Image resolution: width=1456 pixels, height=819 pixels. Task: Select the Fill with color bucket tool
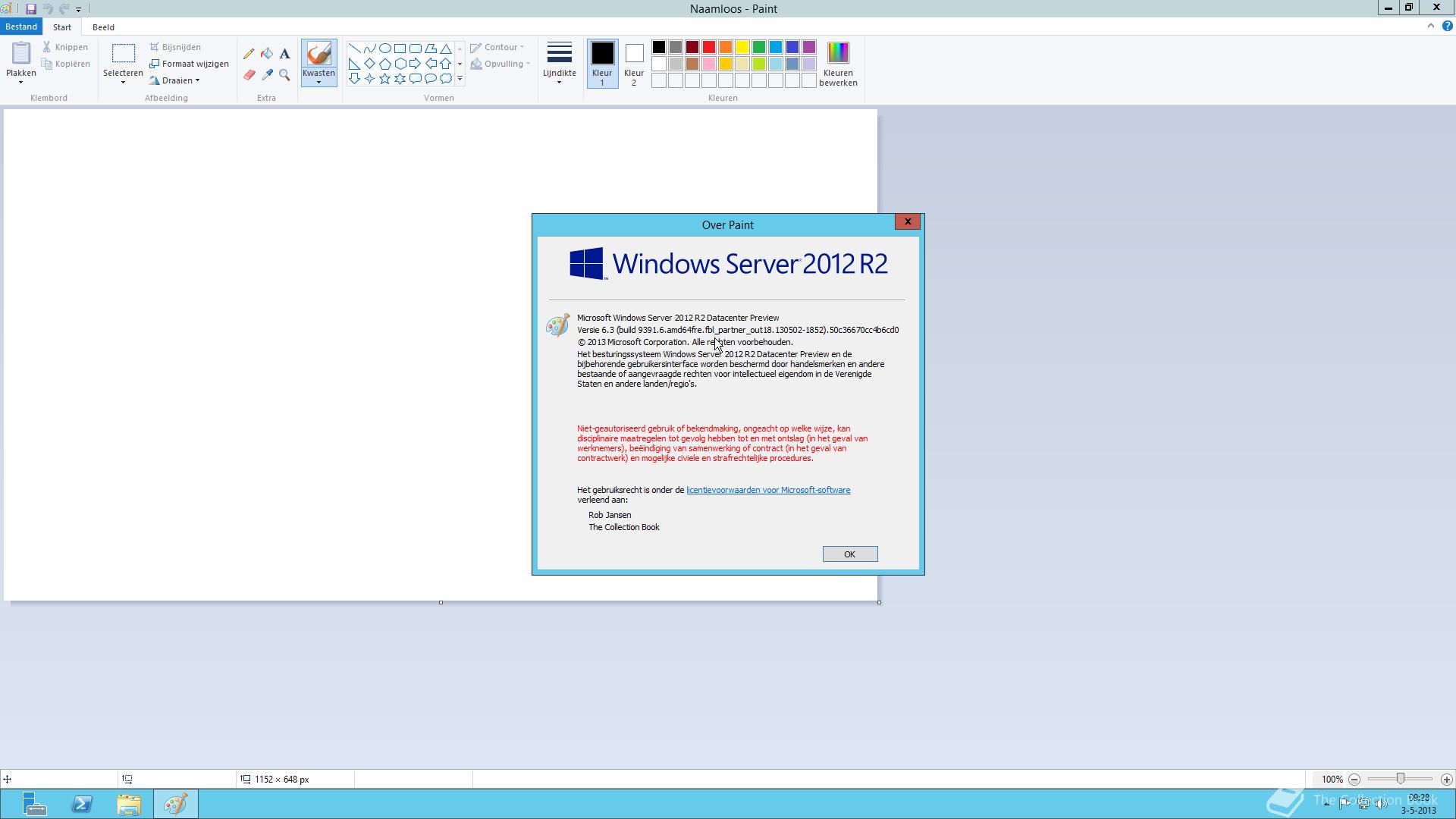(267, 54)
